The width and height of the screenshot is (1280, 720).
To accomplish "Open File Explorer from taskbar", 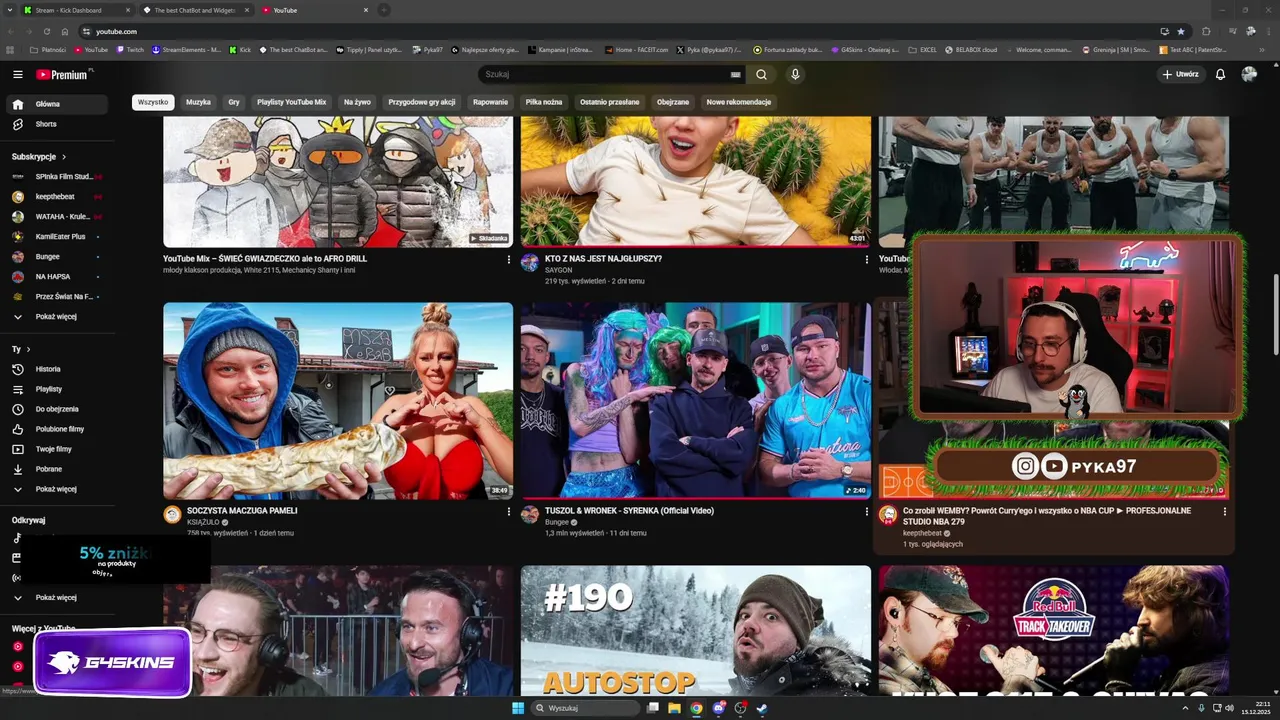I will pyautogui.click(x=674, y=708).
